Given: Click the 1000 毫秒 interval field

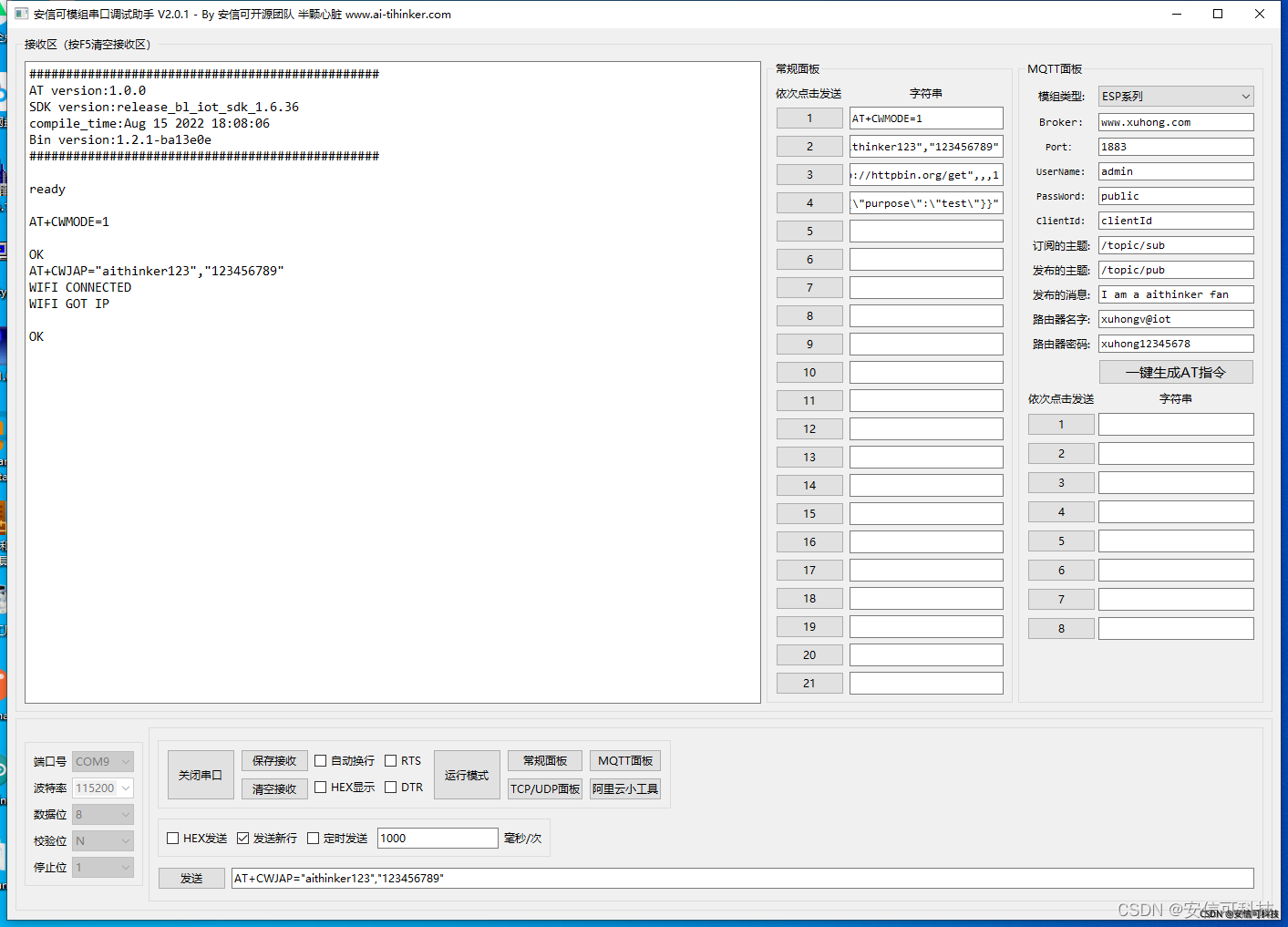Looking at the screenshot, I should tap(438, 838).
